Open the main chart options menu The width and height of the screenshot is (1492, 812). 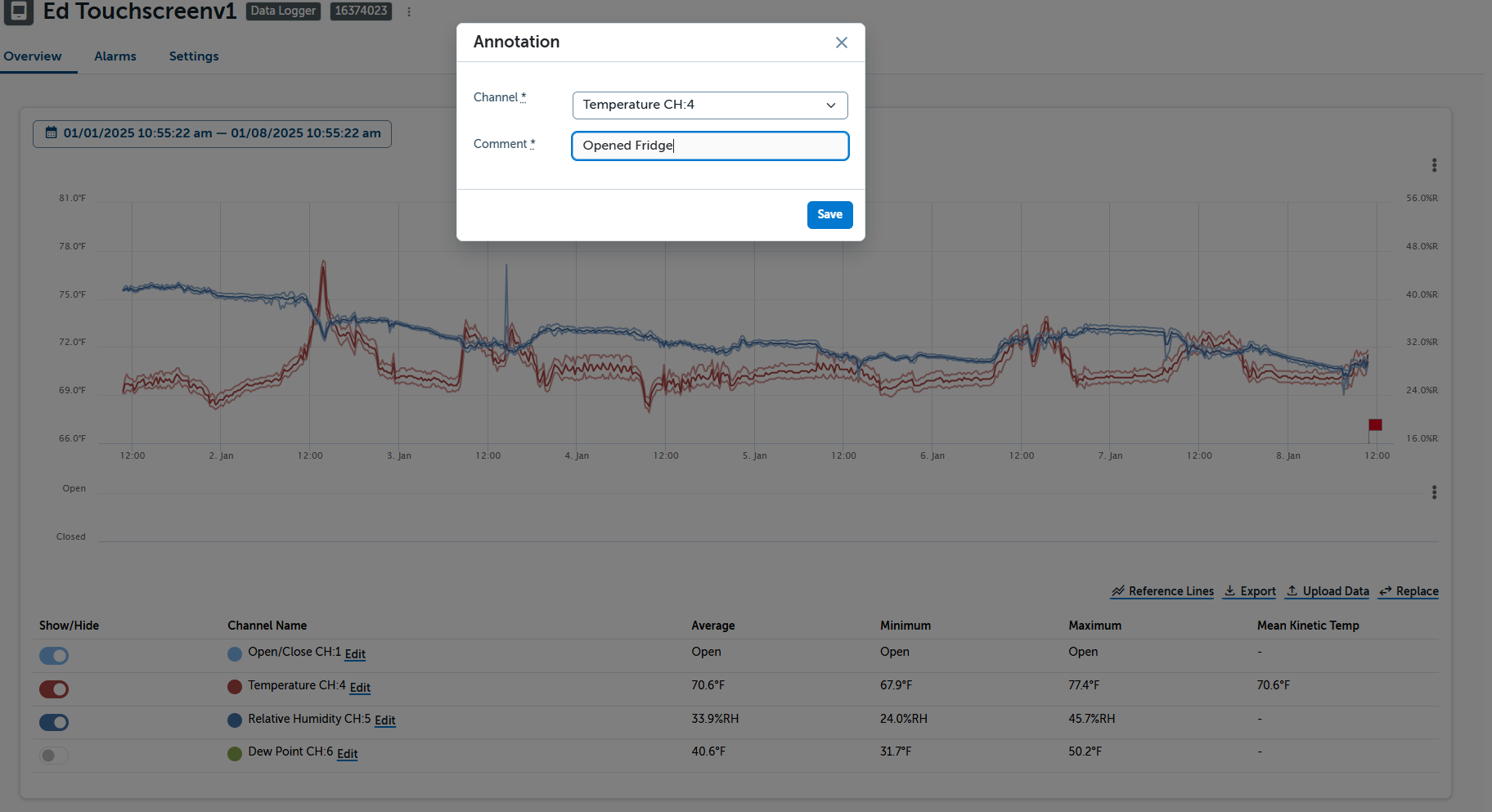pos(1434,165)
